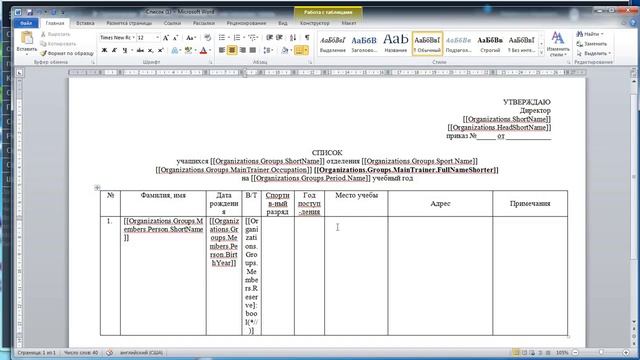This screenshot has width=640, height=360.
Task: Clear formatting with the eraser icon
Action: 208,38
